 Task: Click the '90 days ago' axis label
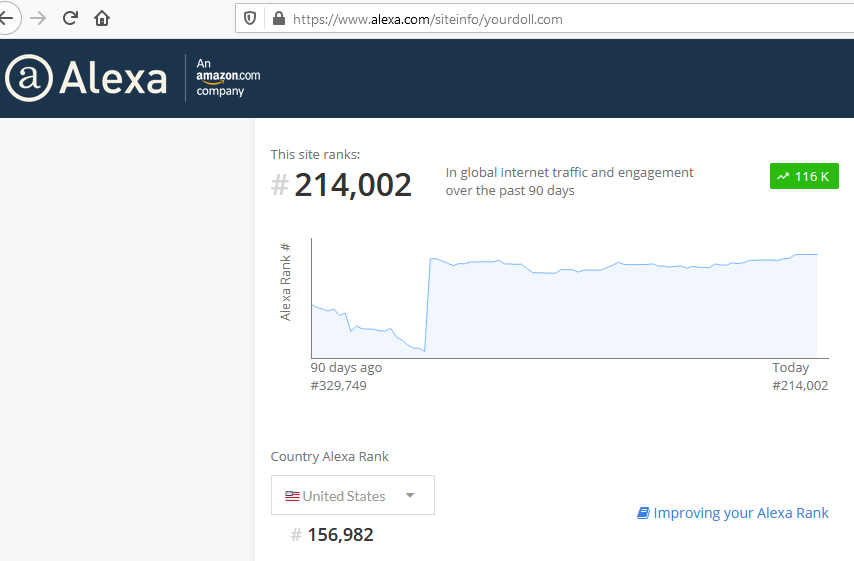346,368
